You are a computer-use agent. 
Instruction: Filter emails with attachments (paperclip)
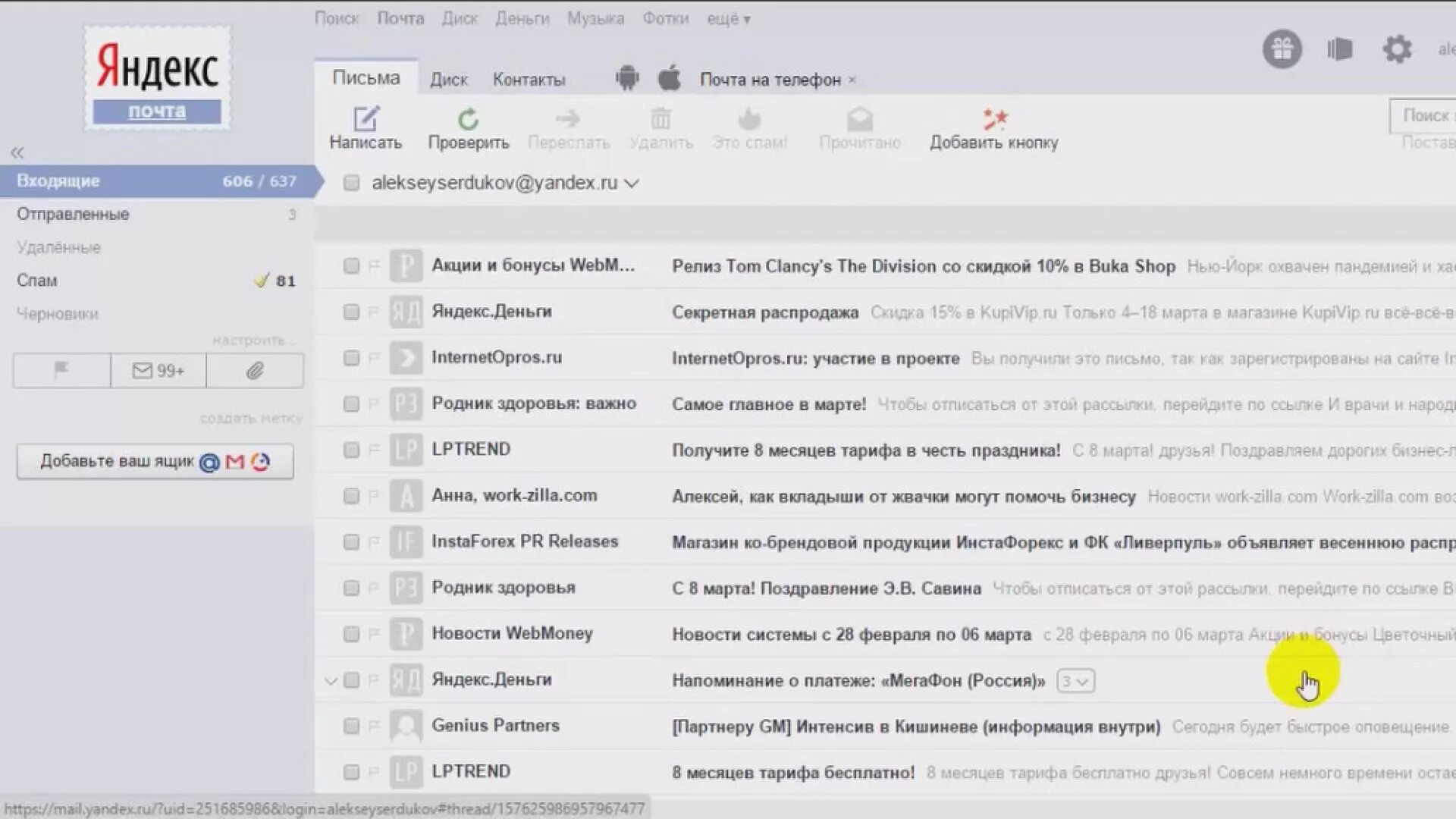pyautogui.click(x=255, y=371)
